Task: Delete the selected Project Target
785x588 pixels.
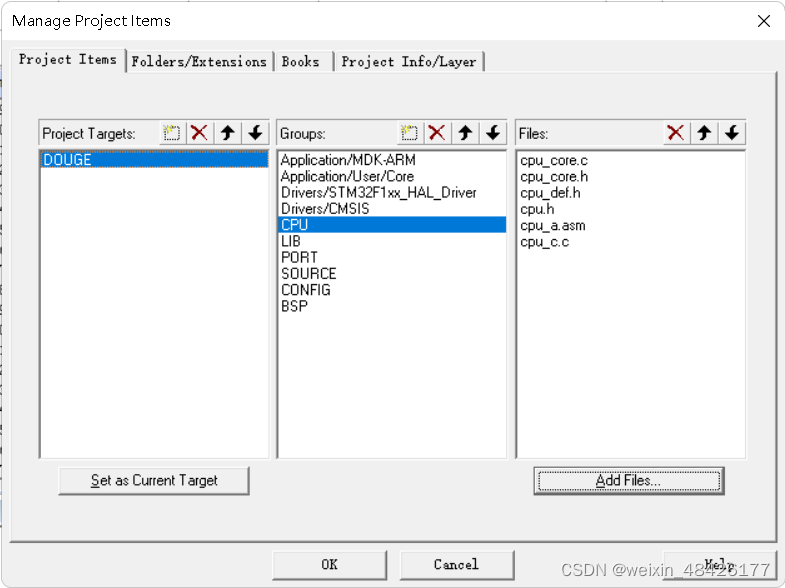Action: point(199,133)
